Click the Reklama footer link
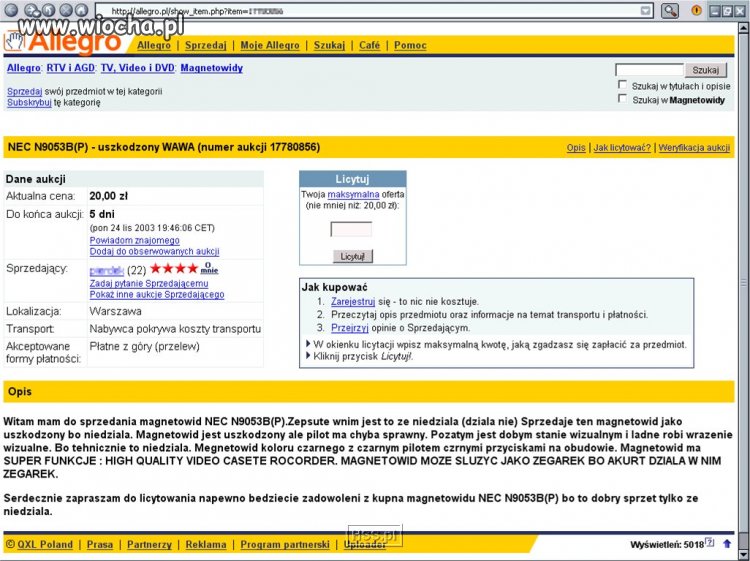 pyautogui.click(x=206, y=544)
